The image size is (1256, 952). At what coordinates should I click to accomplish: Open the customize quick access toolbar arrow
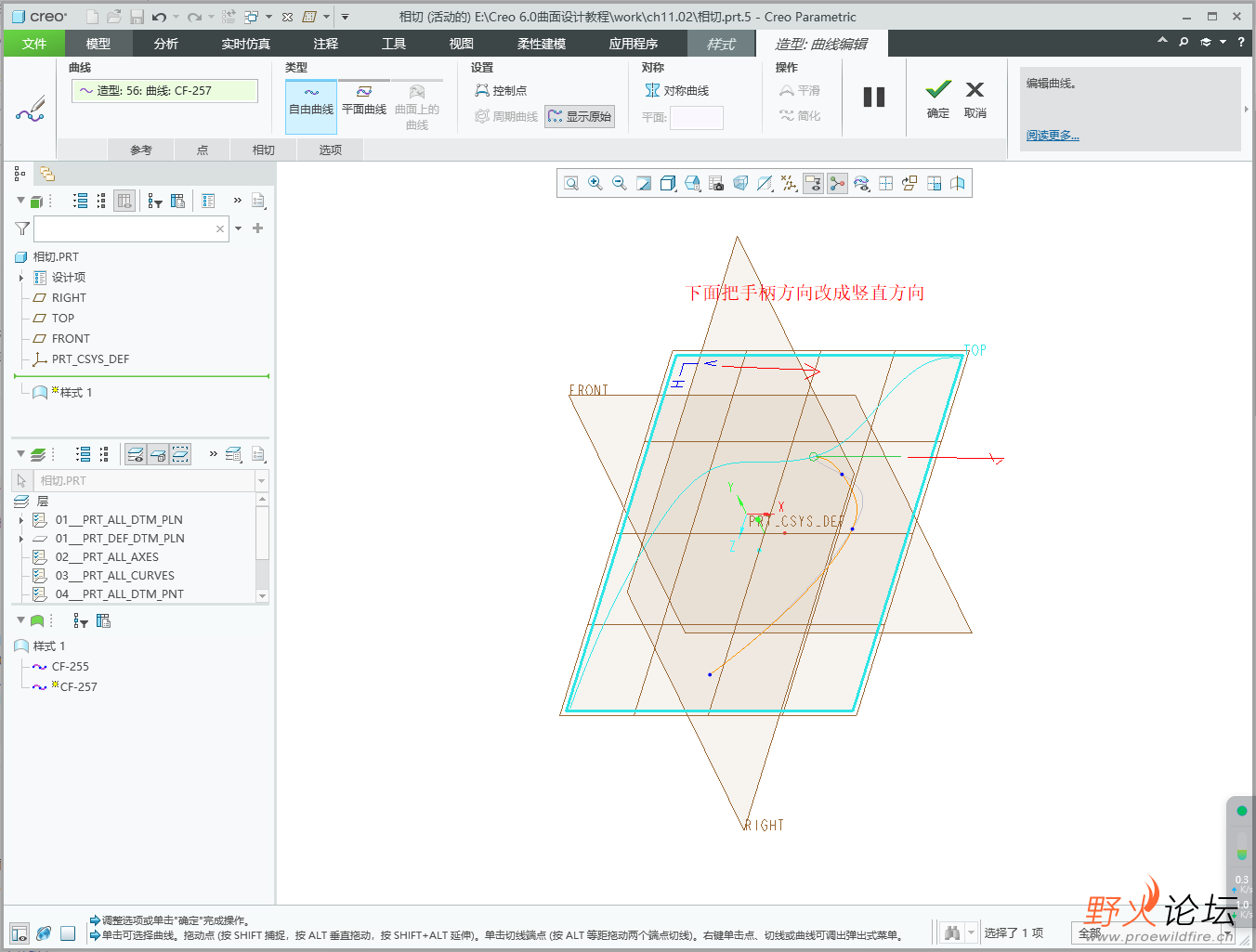pyautogui.click(x=345, y=17)
